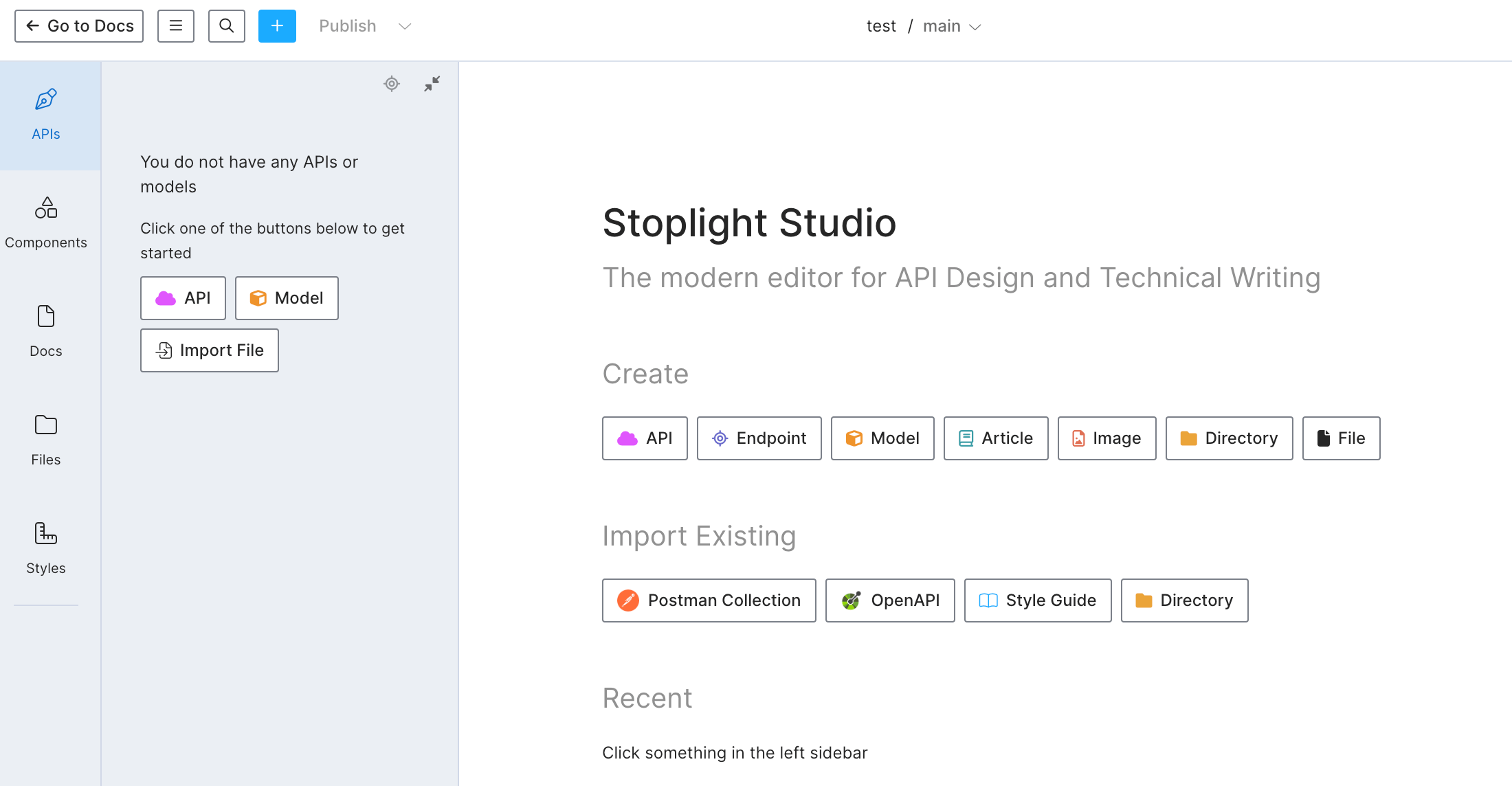Click the blue plus create button
The image size is (1512, 786).
point(277,26)
